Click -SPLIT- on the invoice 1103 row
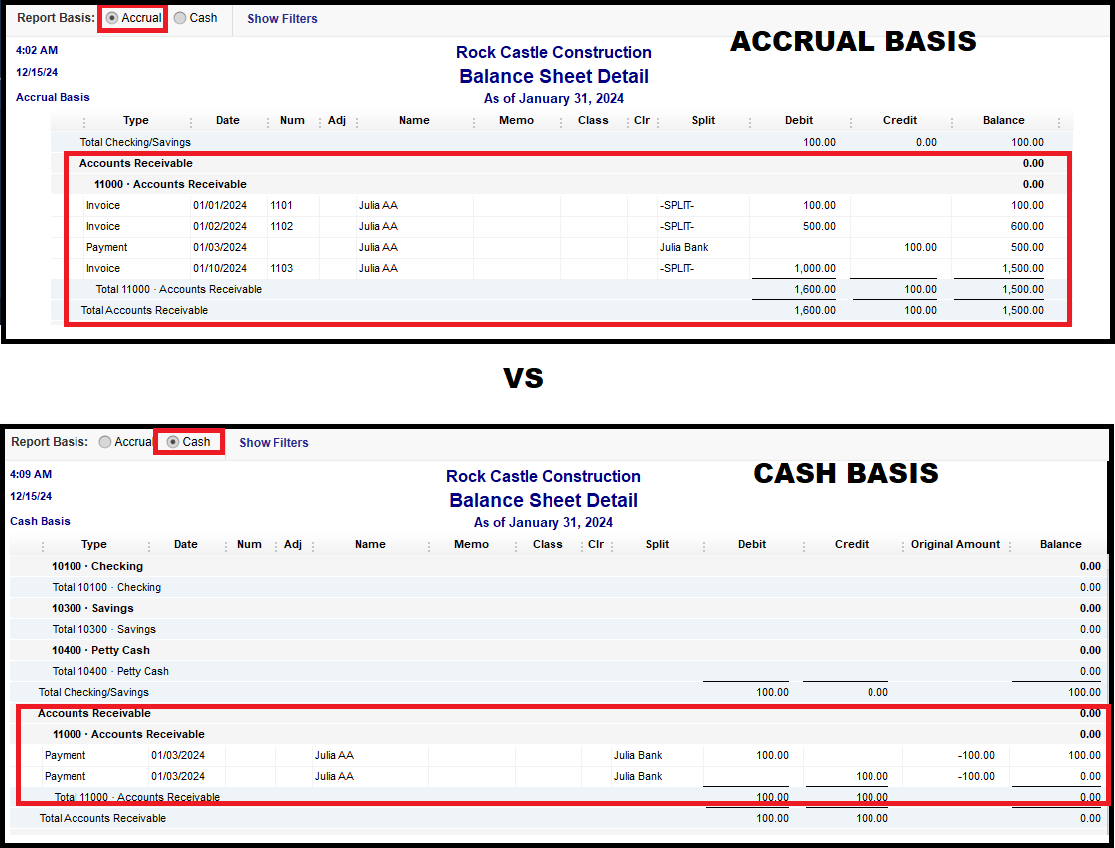The image size is (1115, 848). tap(677, 269)
